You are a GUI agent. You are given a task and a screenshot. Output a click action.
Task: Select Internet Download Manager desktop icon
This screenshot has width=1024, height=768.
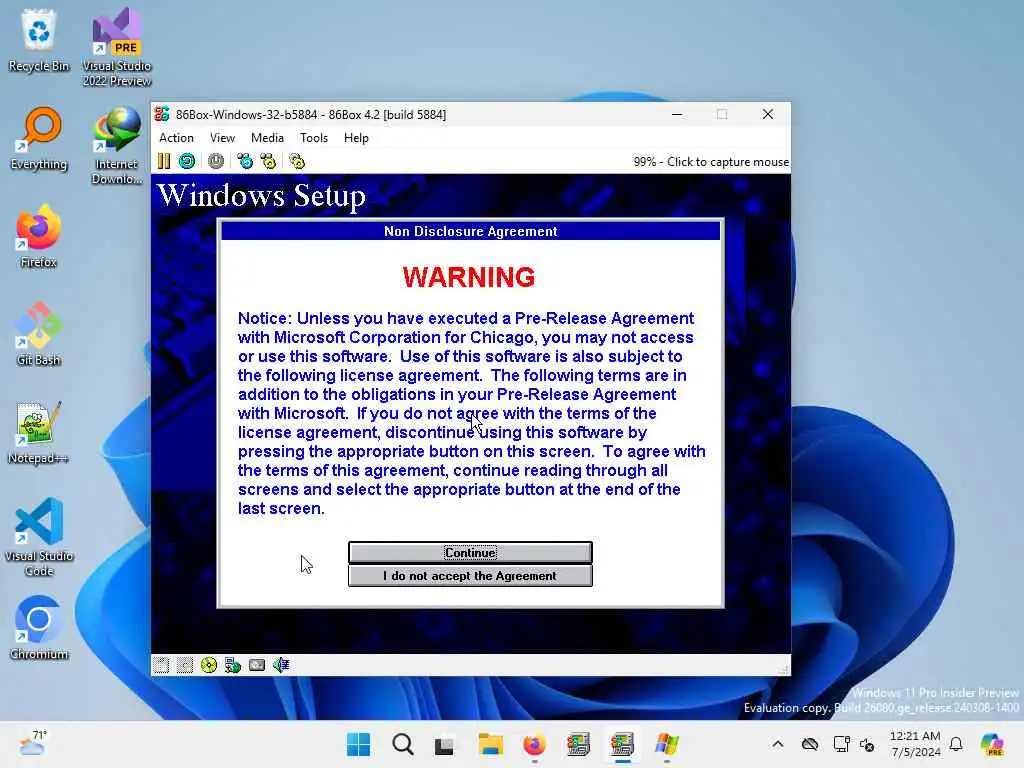(117, 146)
